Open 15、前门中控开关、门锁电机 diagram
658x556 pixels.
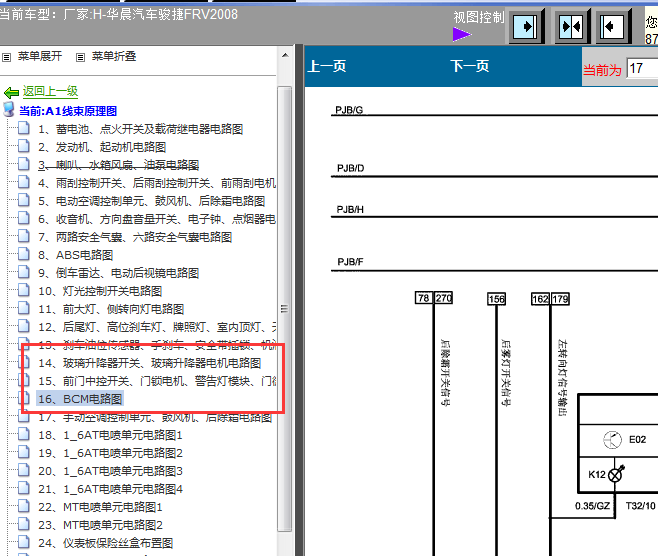(157, 381)
